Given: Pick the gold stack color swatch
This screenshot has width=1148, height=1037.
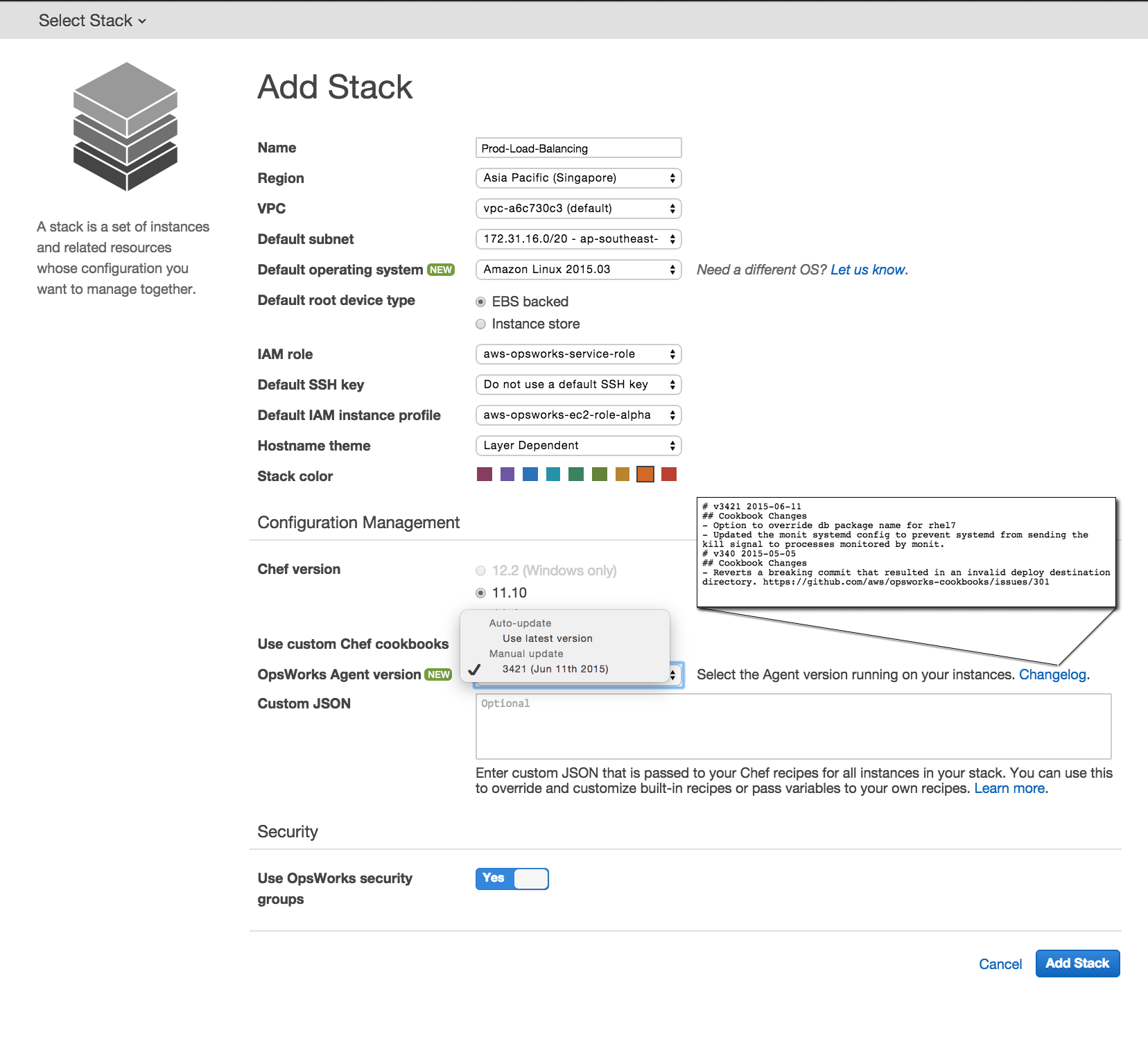Looking at the screenshot, I should point(623,474).
